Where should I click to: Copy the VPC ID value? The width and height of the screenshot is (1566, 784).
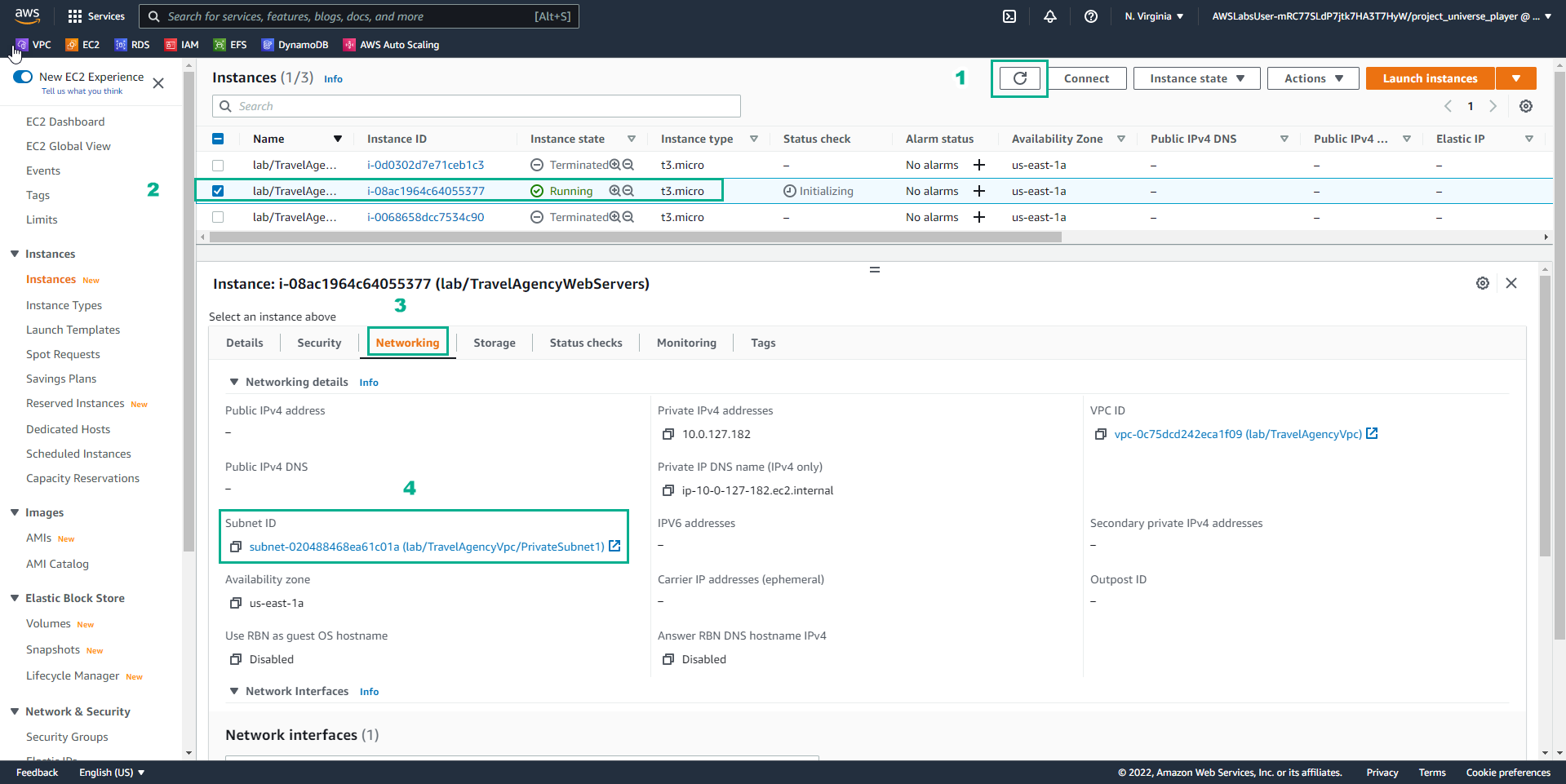[1101, 434]
